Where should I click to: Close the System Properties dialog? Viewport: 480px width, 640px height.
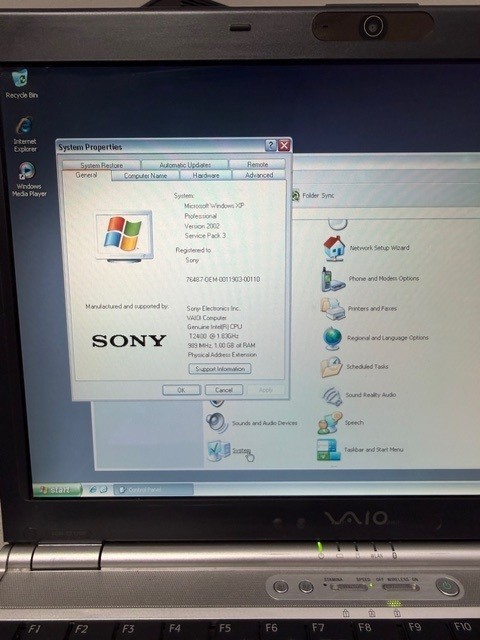284,145
